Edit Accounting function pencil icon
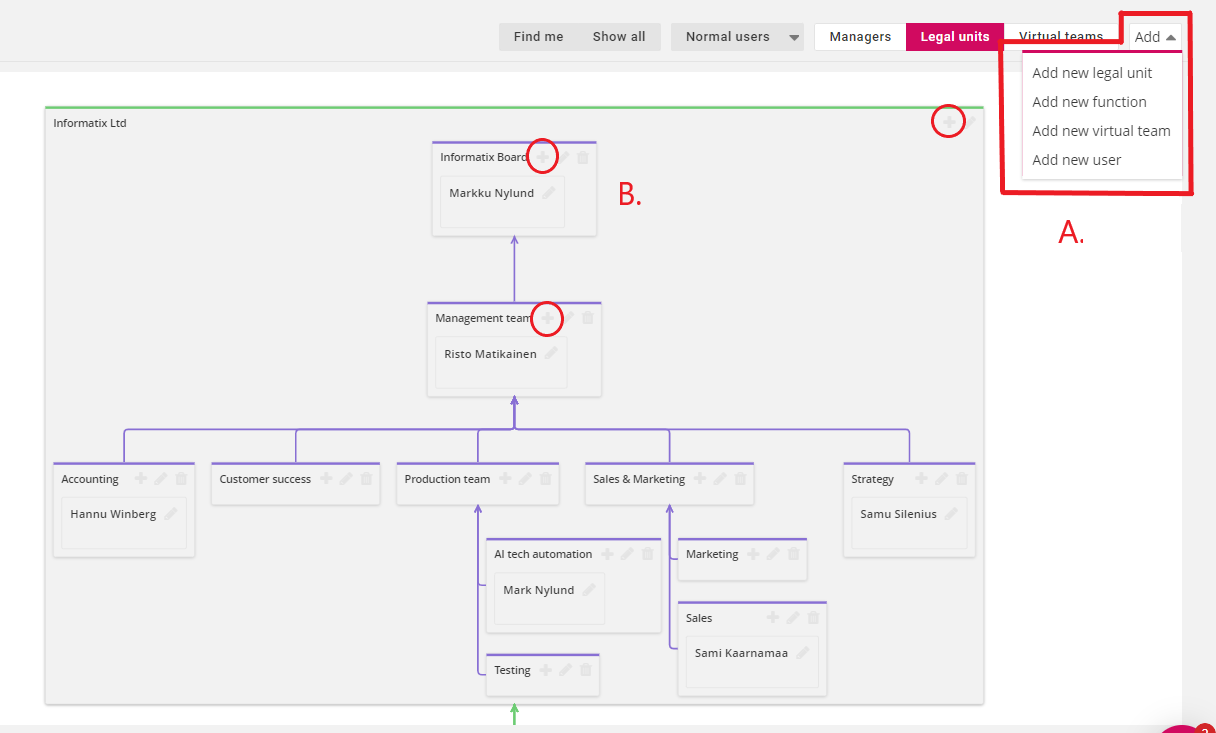 160,479
